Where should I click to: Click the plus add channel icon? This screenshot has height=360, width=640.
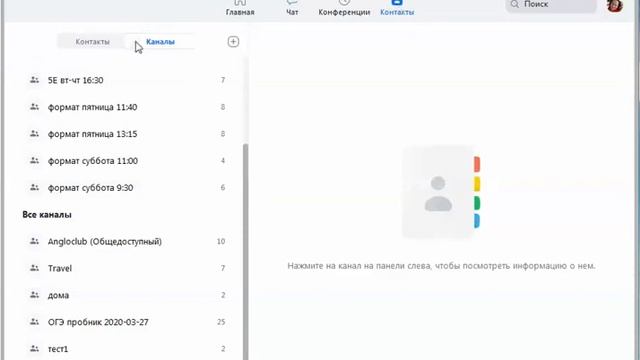[x=233, y=42]
